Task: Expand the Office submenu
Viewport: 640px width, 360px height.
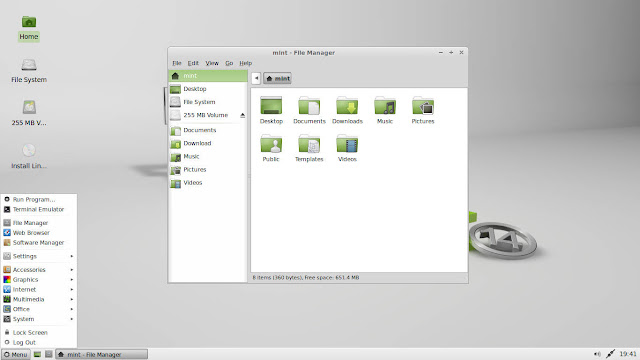Action: click(39, 309)
